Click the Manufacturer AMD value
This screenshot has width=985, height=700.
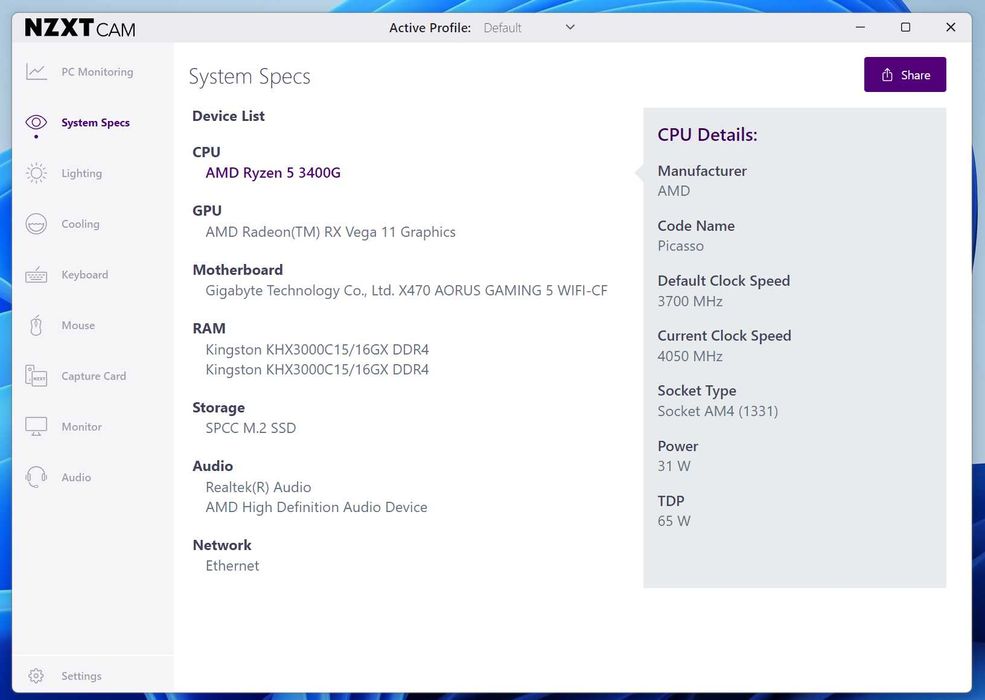pos(673,190)
